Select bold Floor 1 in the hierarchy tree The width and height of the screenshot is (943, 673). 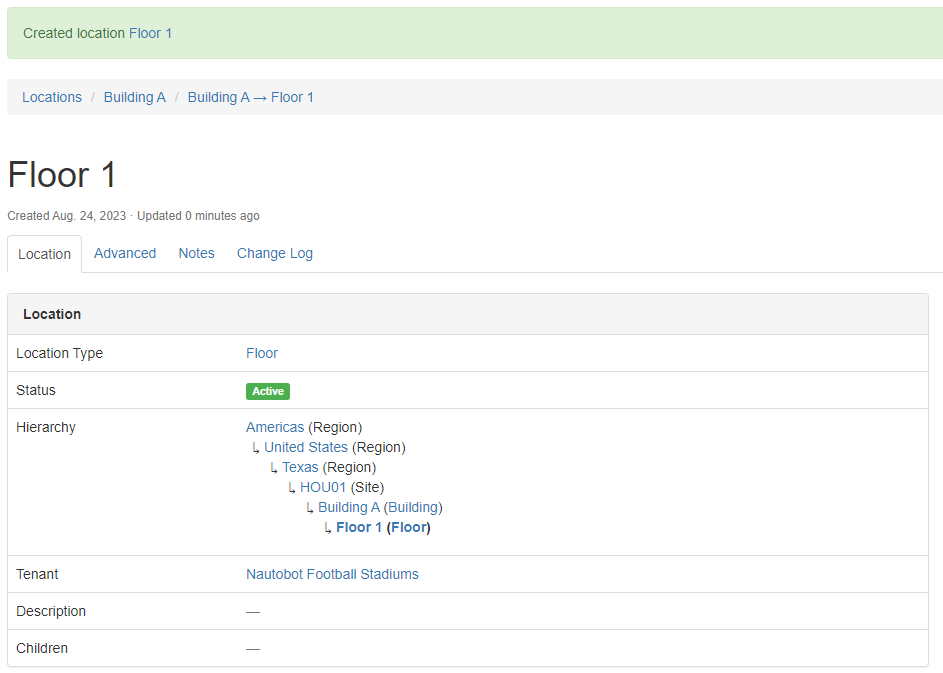click(359, 527)
